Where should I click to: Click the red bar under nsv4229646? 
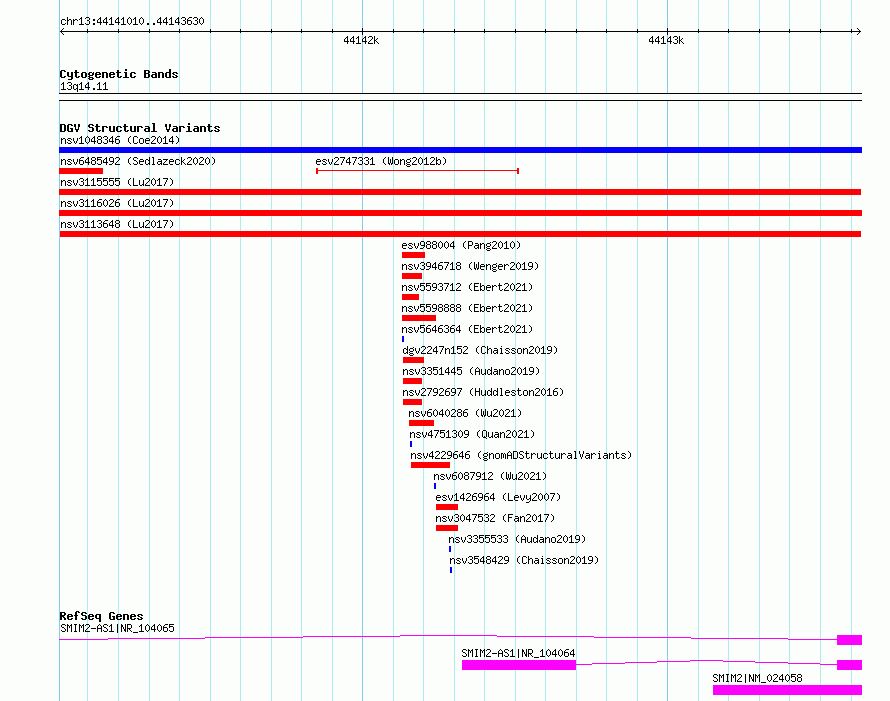point(430,465)
